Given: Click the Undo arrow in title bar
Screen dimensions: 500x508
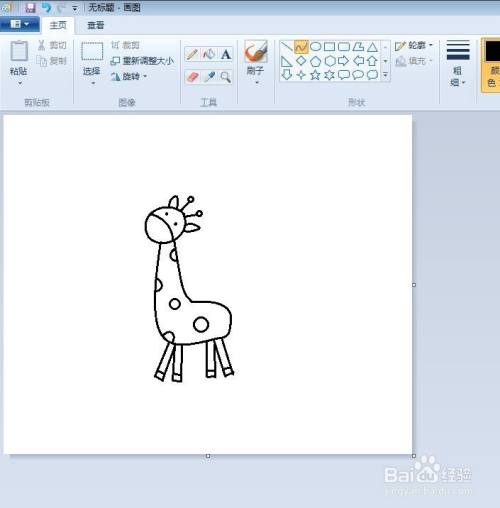Looking at the screenshot, I should click(x=47, y=7).
